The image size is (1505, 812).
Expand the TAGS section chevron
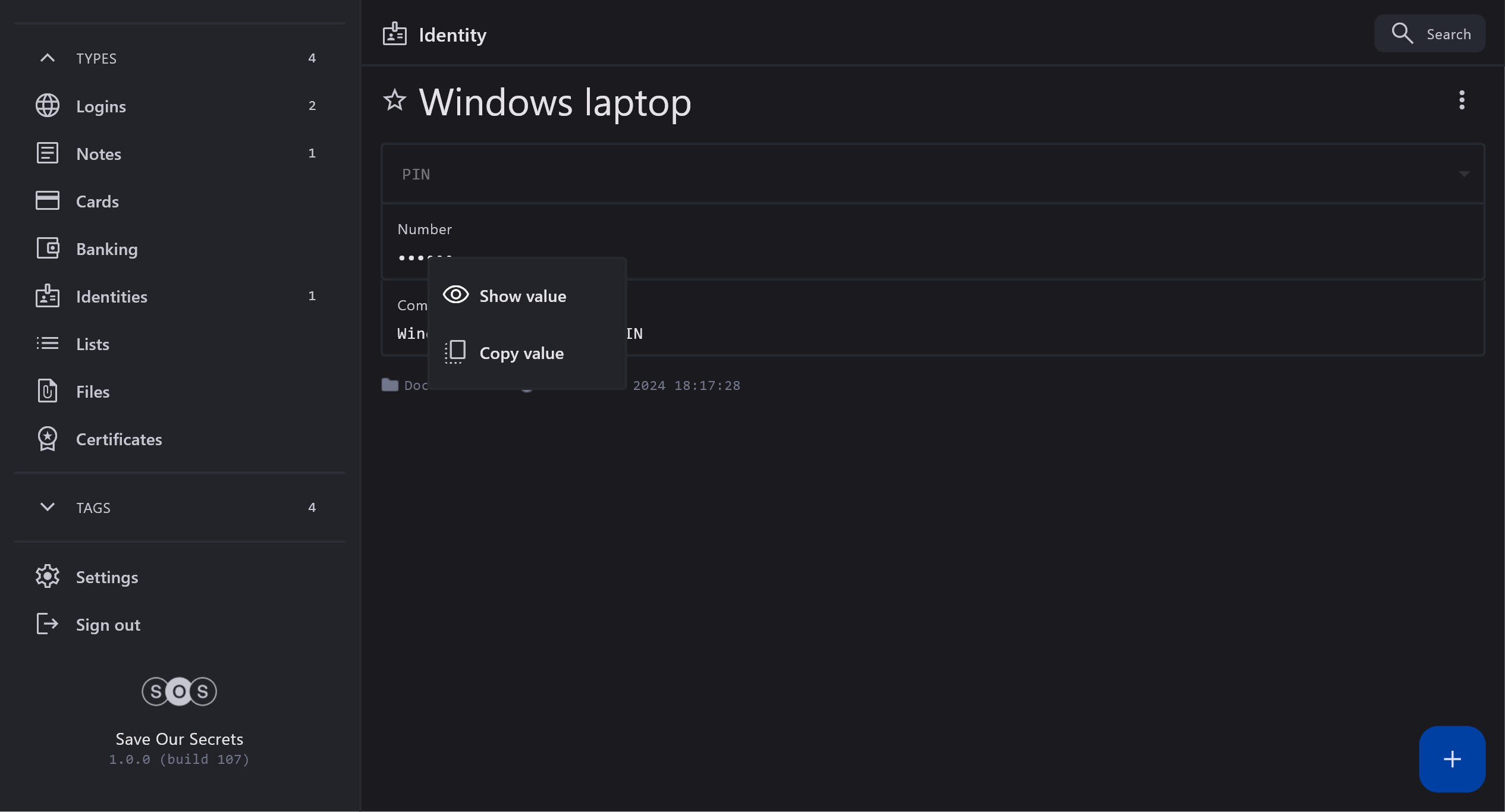point(47,507)
